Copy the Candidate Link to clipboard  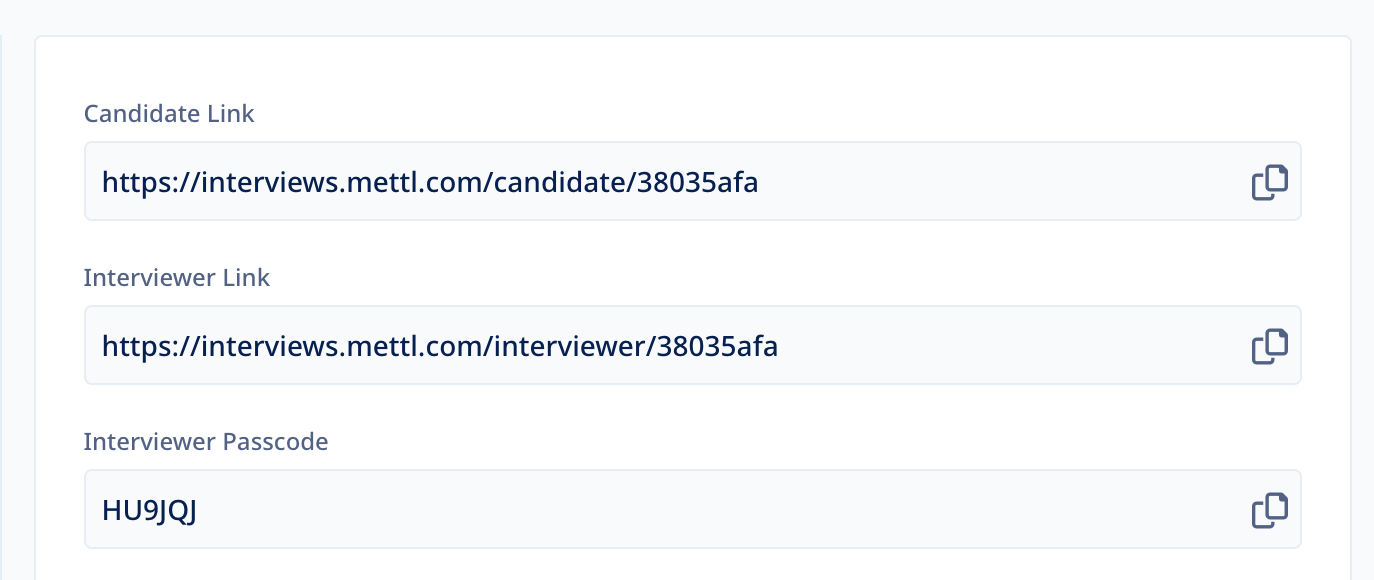1270,182
